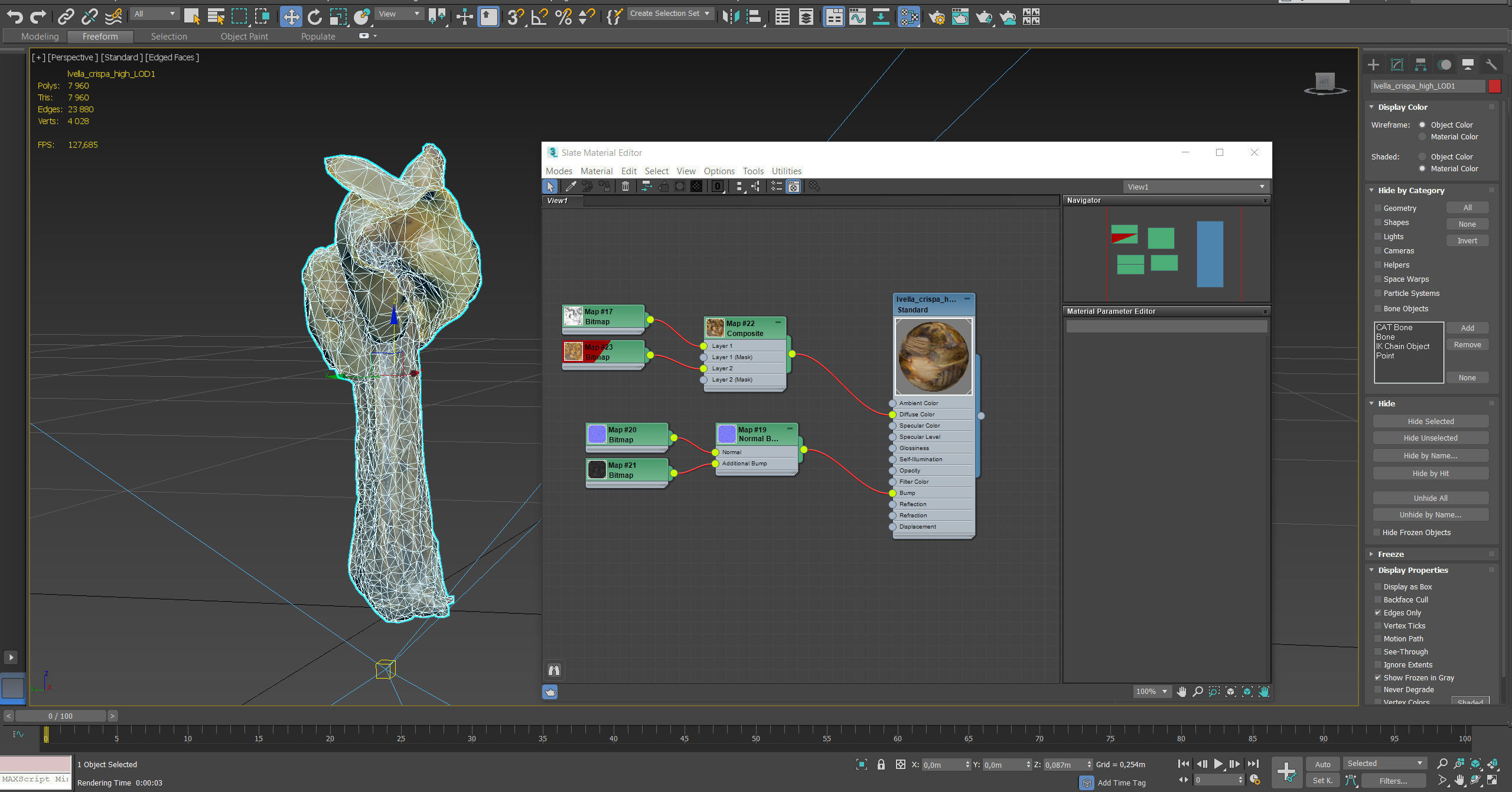Switch to the Modeling ribbon tab
Viewport: 1512px width, 792px height.
(x=40, y=37)
